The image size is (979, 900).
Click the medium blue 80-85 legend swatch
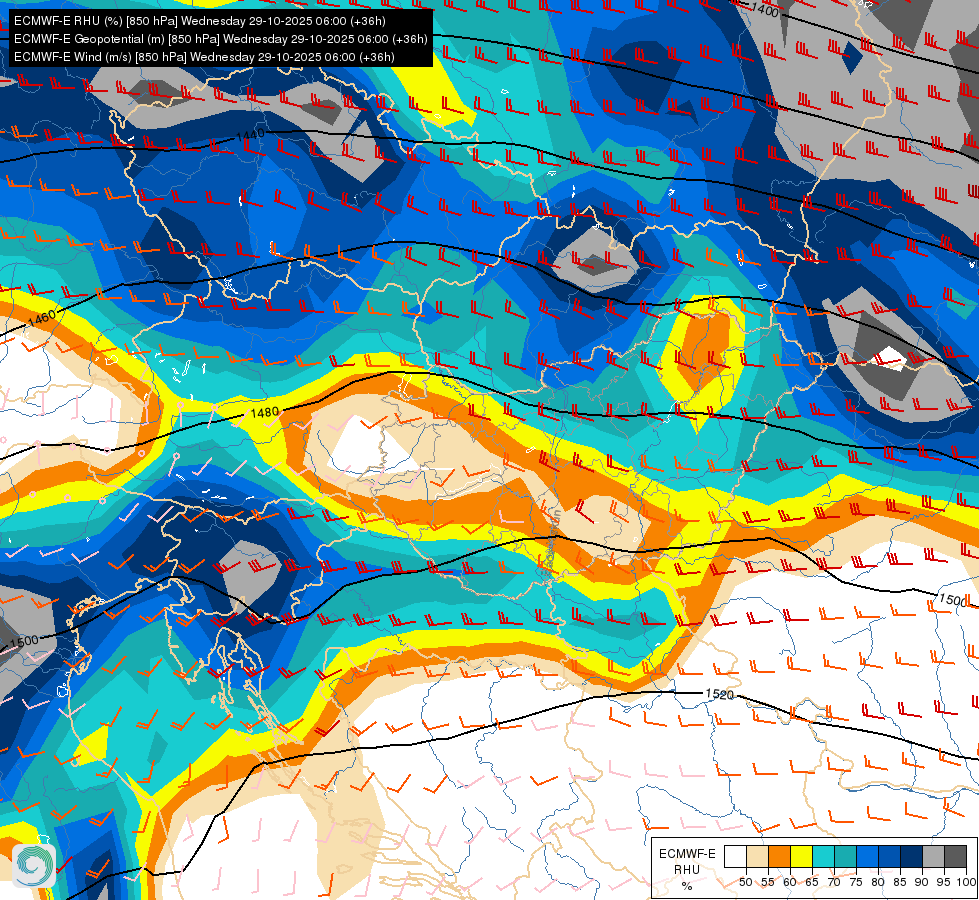889,856
